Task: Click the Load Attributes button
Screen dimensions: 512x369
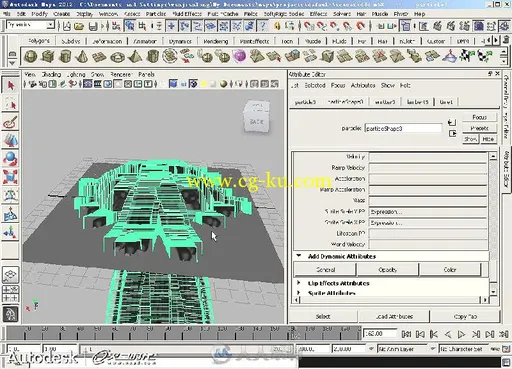Action: (394, 316)
